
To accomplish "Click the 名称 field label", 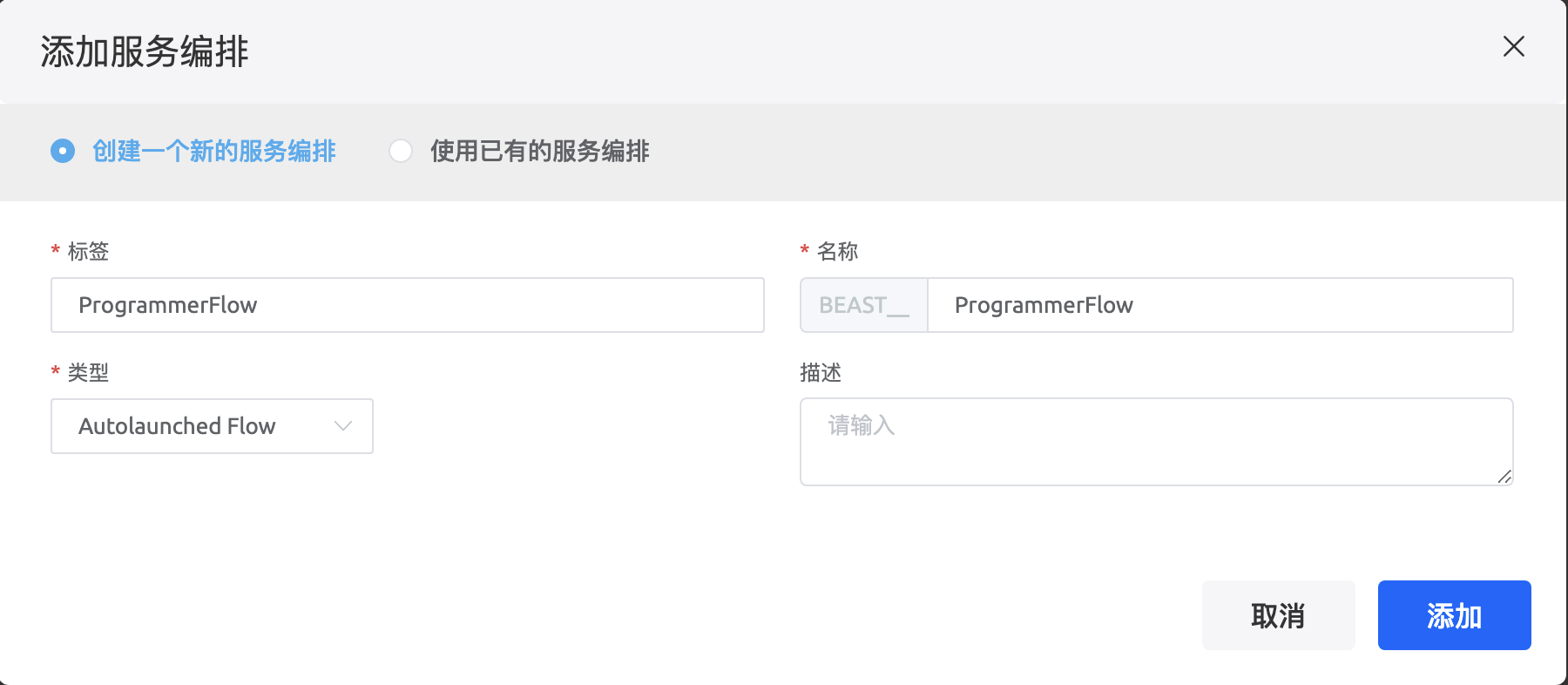I will point(837,252).
